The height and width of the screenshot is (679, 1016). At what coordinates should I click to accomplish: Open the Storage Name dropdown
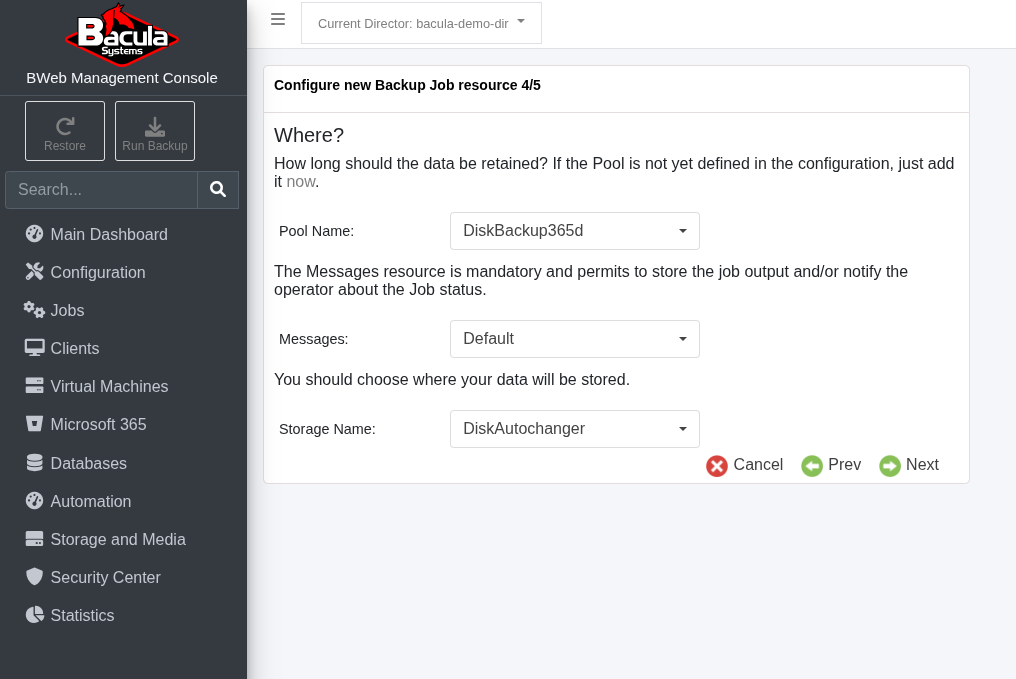coord(575,429)
